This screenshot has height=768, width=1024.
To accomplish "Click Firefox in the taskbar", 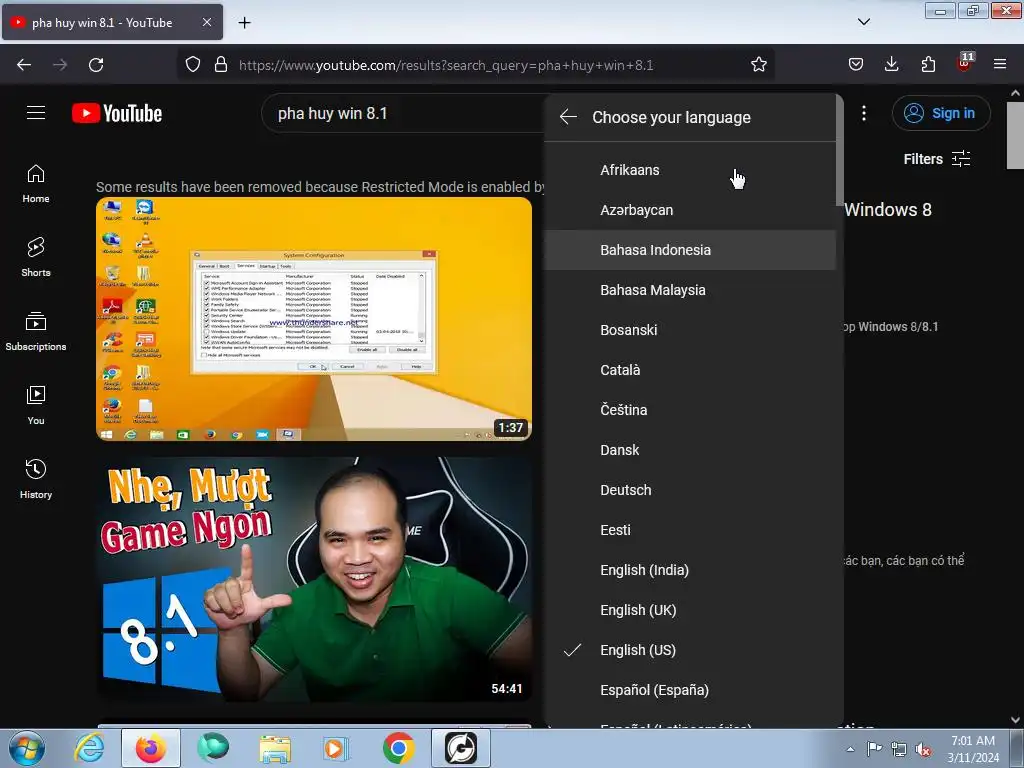I will (x=150, y=748).
